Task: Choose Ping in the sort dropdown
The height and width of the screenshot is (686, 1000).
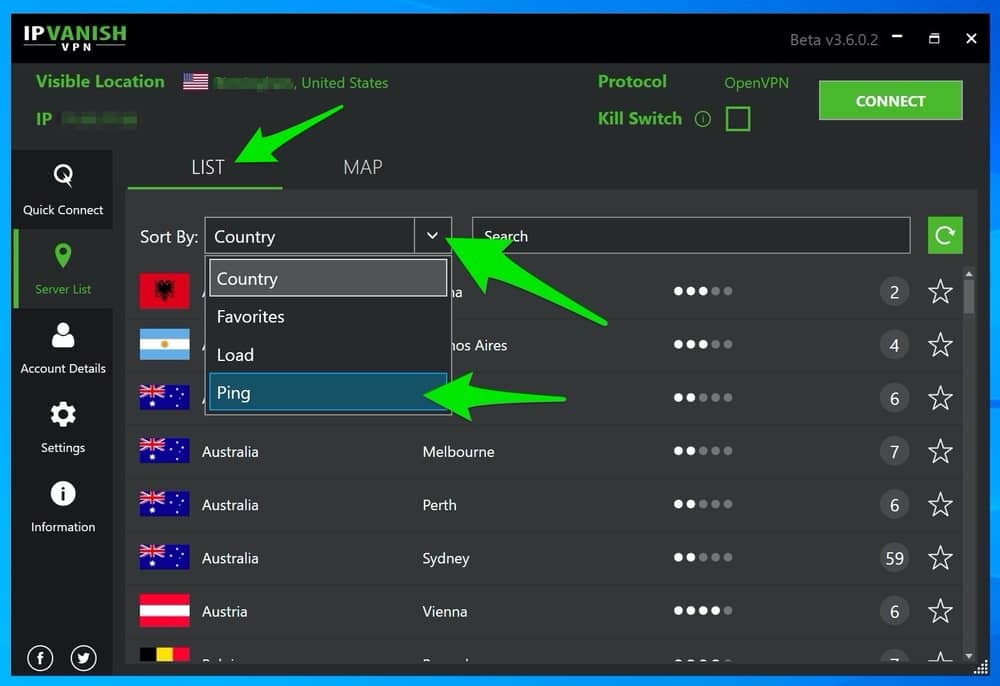Action: click(327, 393)
